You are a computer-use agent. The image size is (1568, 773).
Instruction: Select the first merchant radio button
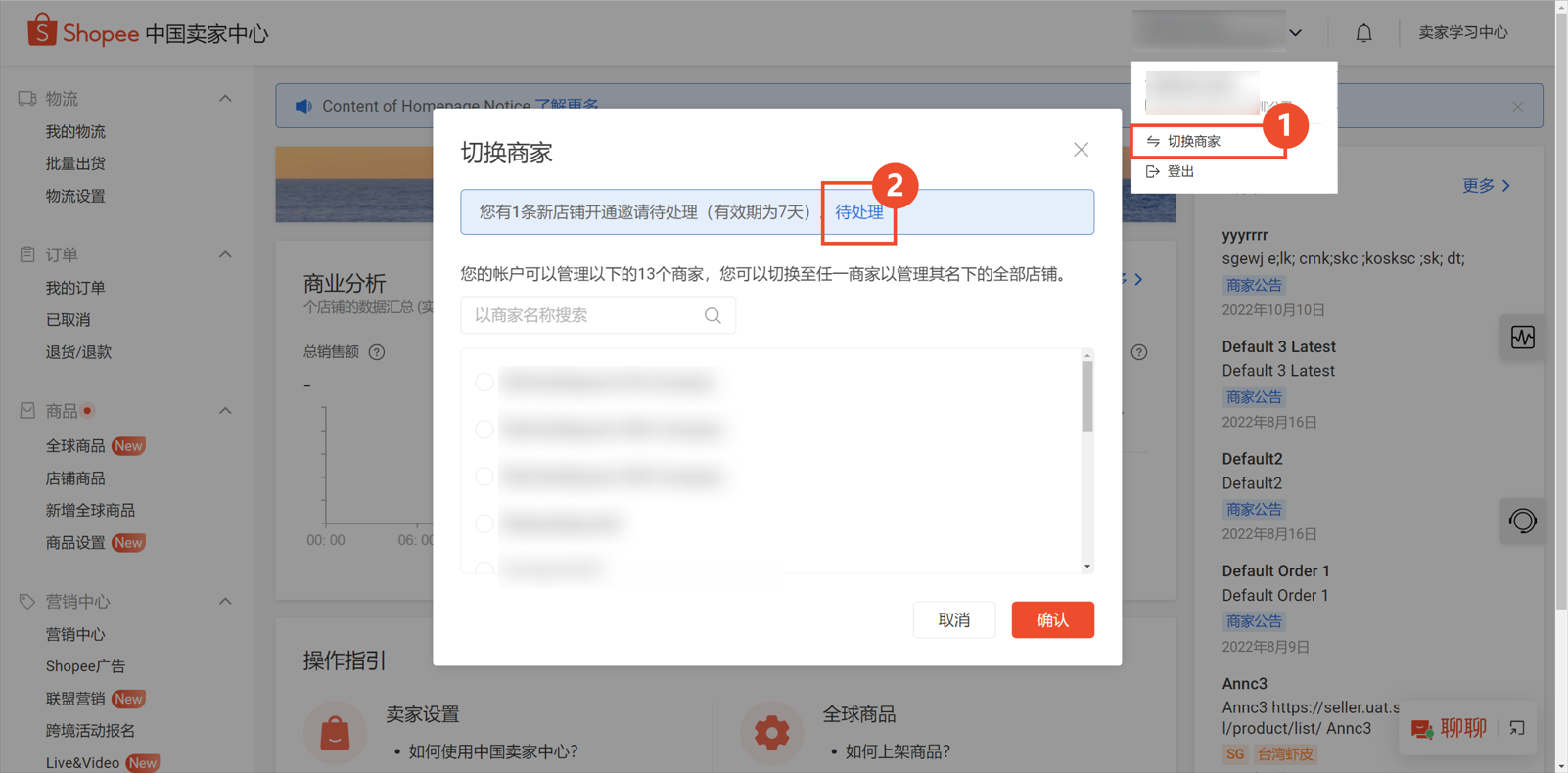(x=484, y=382)
